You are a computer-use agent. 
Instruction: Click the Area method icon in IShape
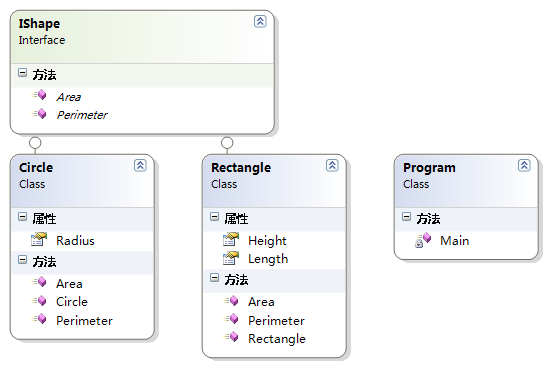coord(39,95)
